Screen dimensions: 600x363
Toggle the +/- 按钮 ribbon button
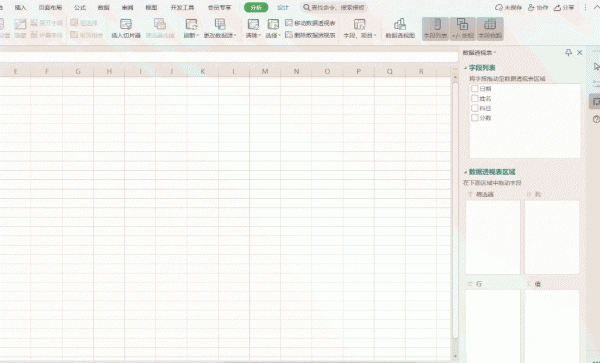pyautogui.click(x=463, y=29)
